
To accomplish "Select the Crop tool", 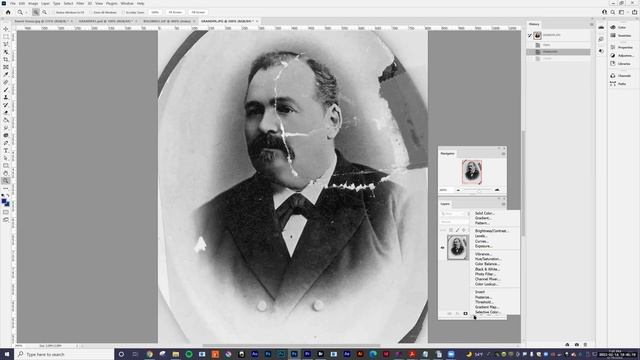I will pos(6,60).
